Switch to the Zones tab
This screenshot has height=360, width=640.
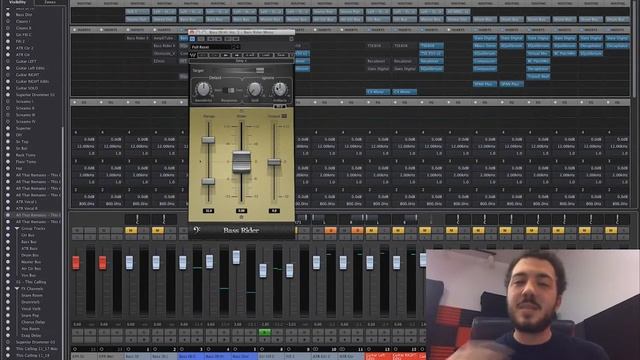coord(50,2)
